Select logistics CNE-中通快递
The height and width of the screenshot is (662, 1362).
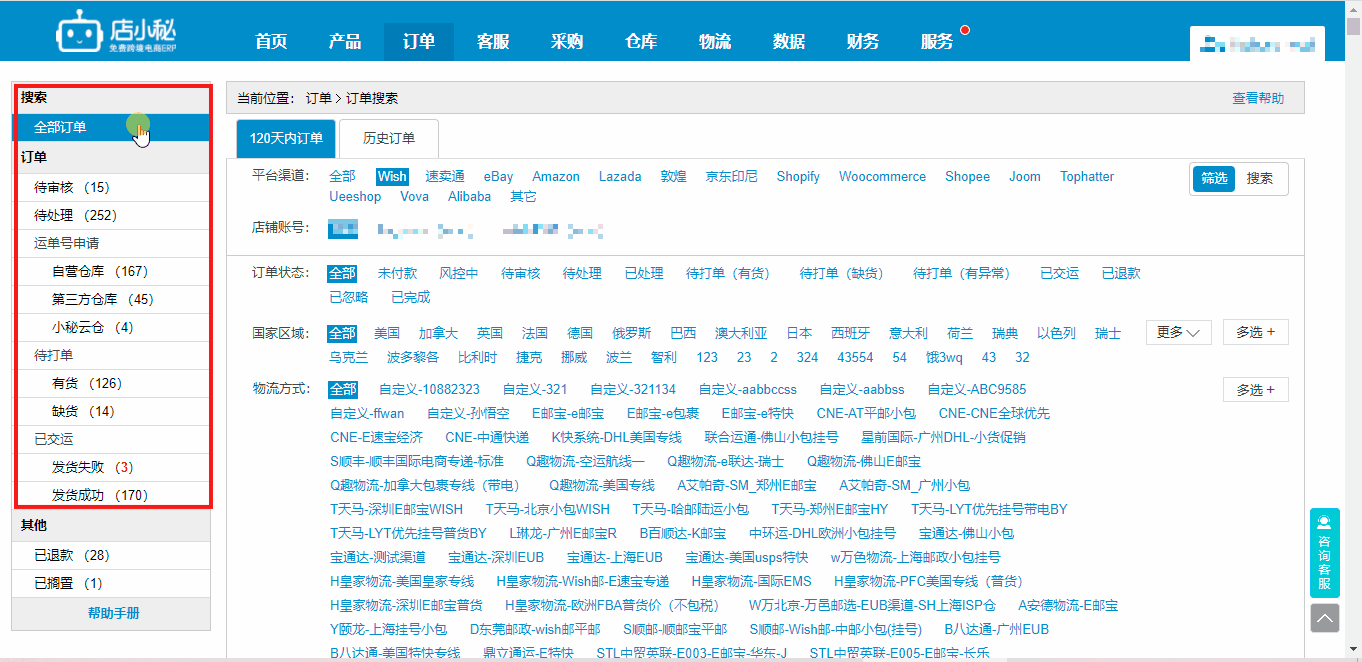[487, 437]
